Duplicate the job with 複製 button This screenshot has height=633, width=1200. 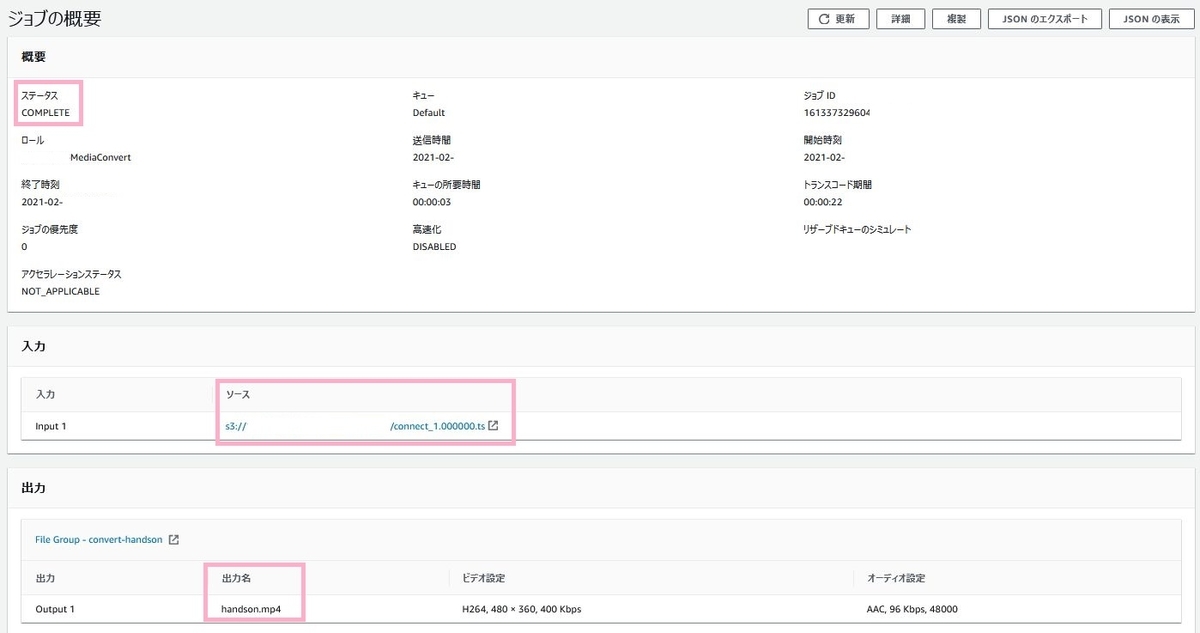[956, 19]
